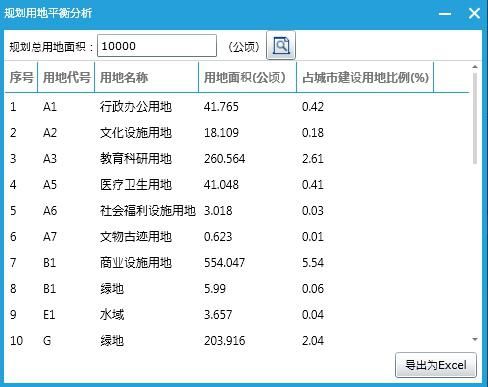The image size is (488, 387).
Task: Click the search analysis icon button
Action: [281, 46]
